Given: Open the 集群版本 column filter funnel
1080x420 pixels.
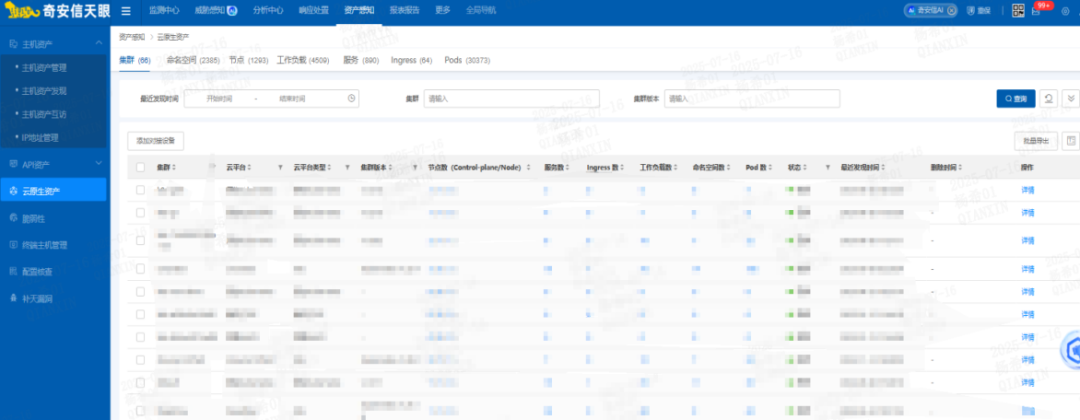Looking at the screenshot, I should point(415,167).
